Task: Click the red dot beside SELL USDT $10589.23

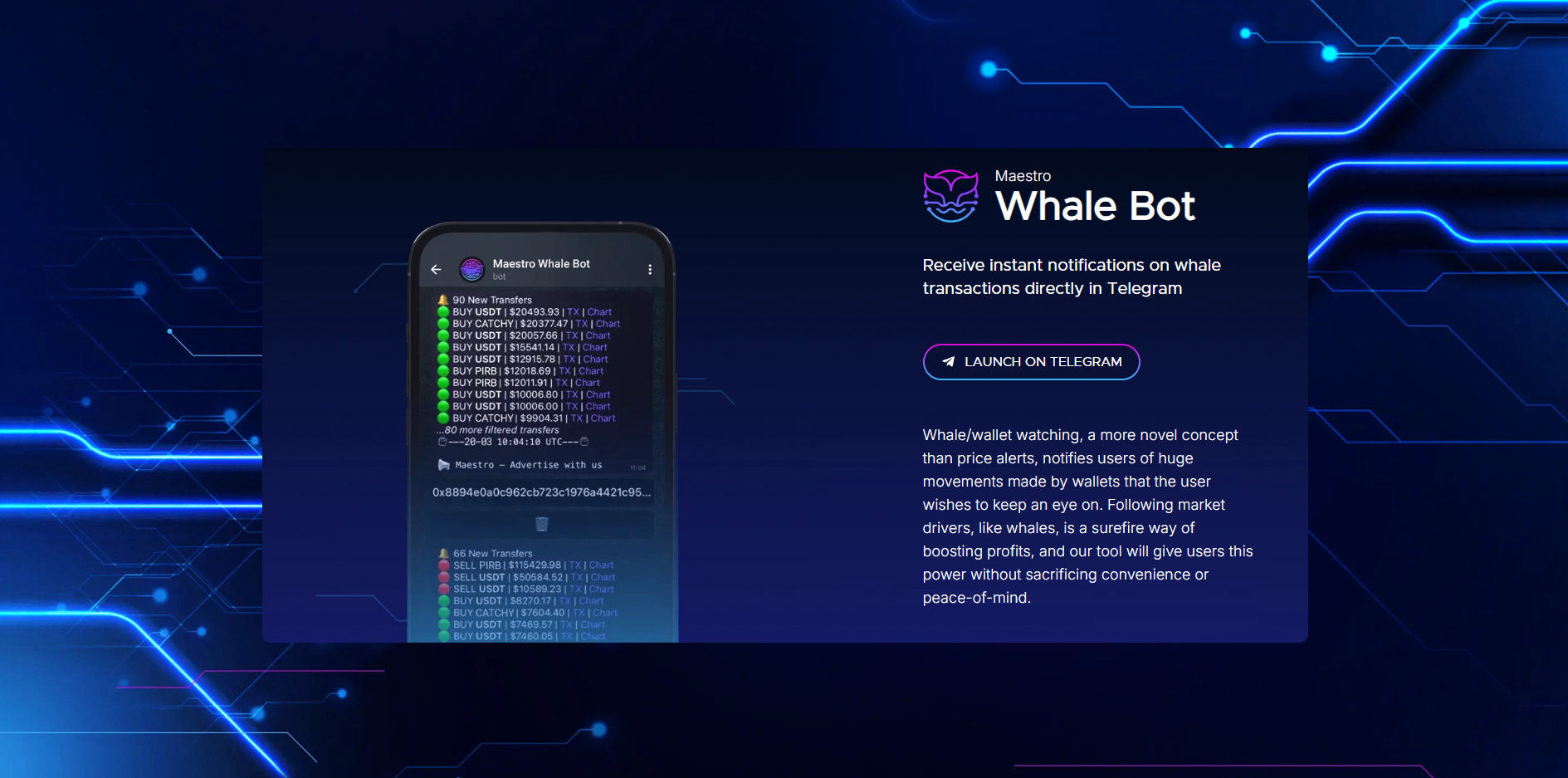Action: pyautogui.click(x=446, y=589)
